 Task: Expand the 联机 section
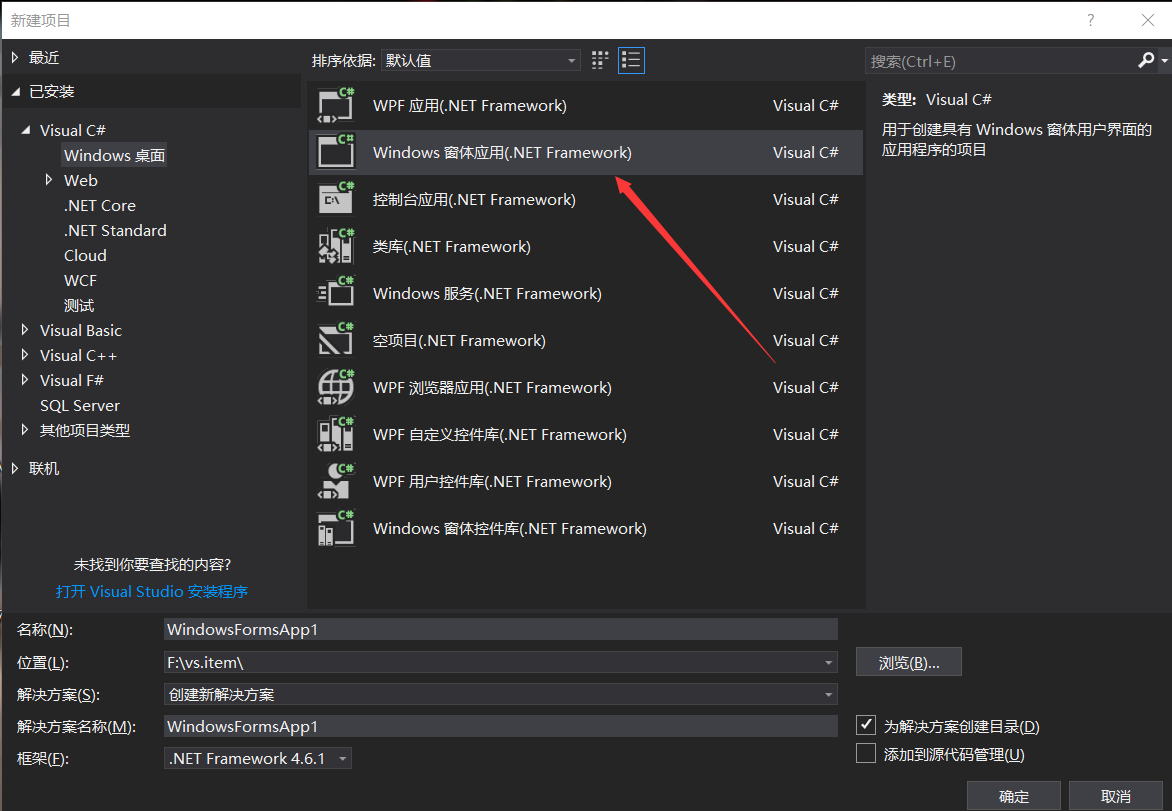coord(15,468)
